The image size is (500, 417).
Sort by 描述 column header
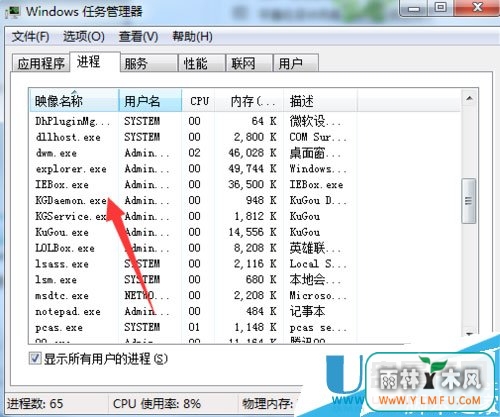tap(320, 100)
